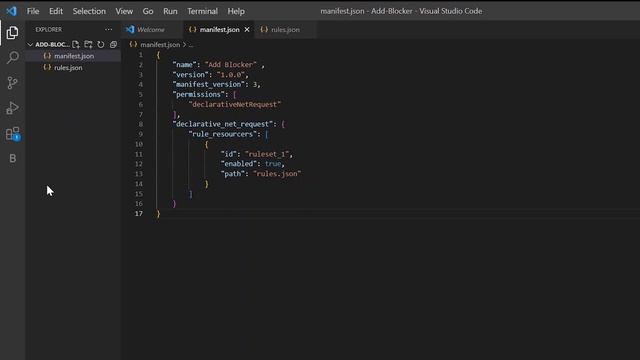Open the View menu

click(x=124, y=11)
